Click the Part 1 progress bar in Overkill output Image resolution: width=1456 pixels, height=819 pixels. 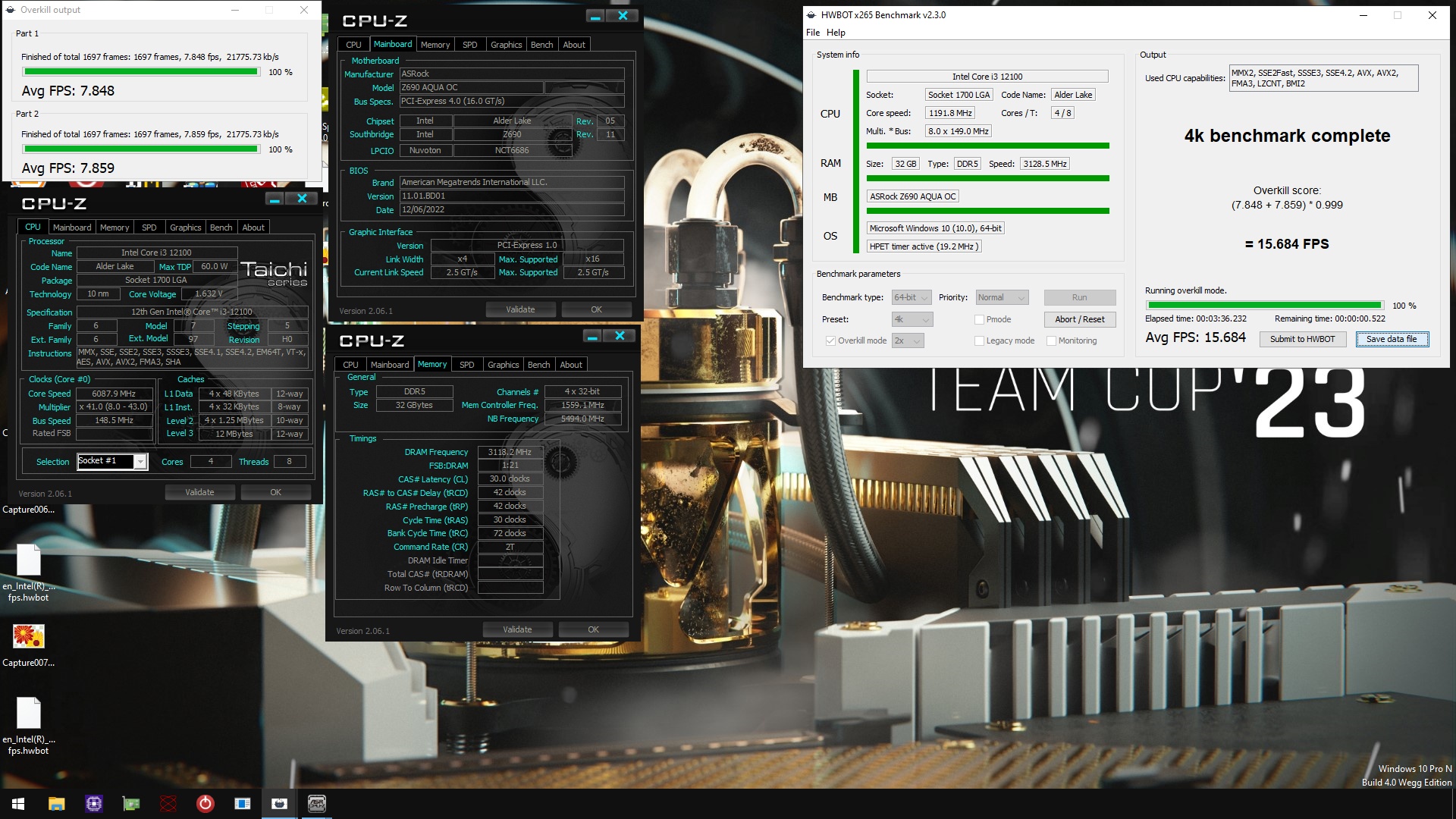click(141, 72)
